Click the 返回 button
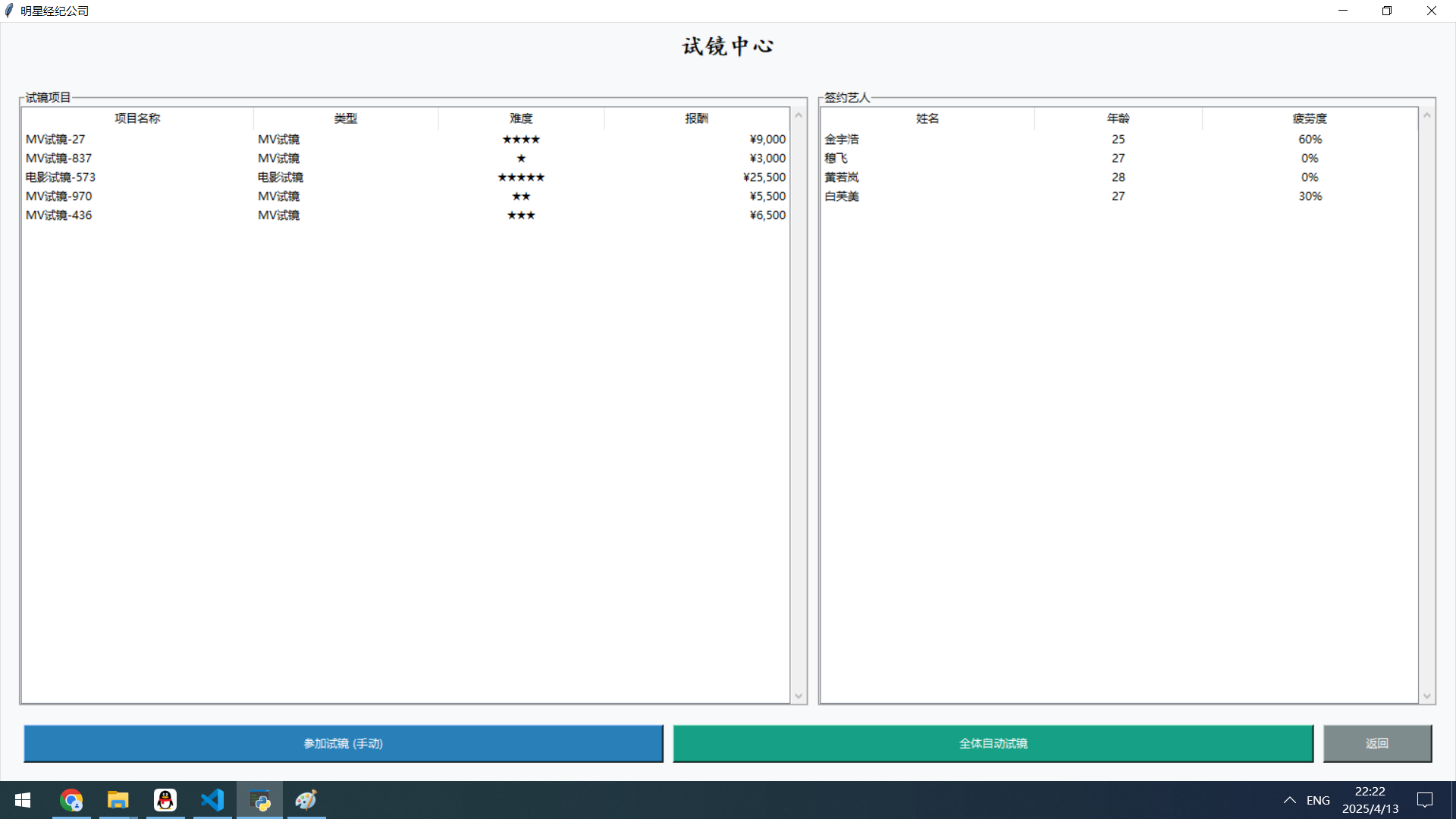This screenshot has height=819, width=1456. [x=1377, y=743]
